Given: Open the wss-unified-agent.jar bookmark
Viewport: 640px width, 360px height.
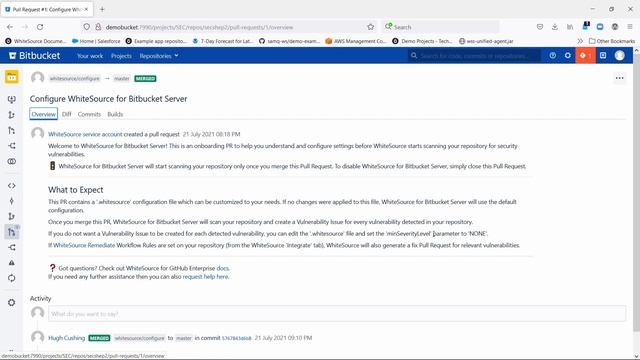Looking at the screenshot, I should 486,41.
